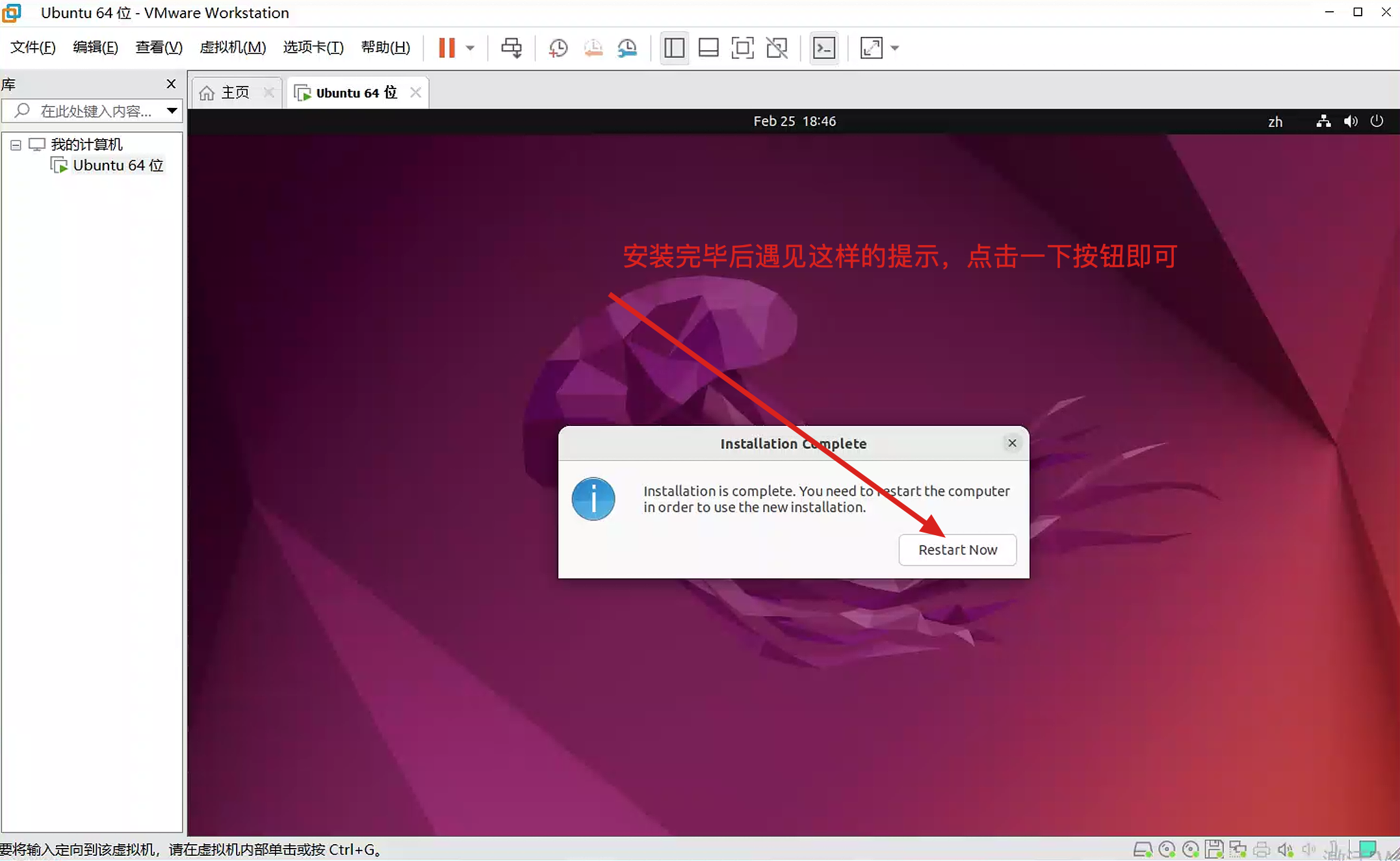Viewport: 1400px width, 861px height.
Task: Pause the virtual machine
Action: click(447, 47)
